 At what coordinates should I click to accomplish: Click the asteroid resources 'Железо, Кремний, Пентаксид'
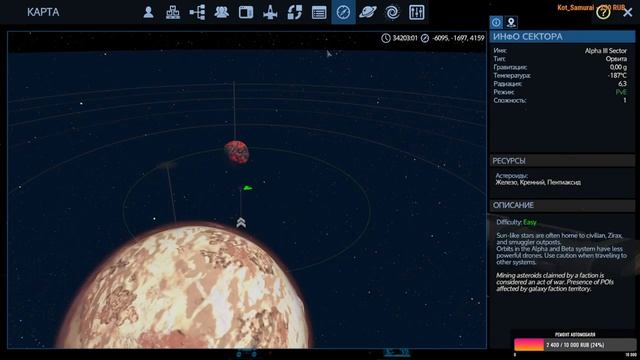[x=538, y=182]
